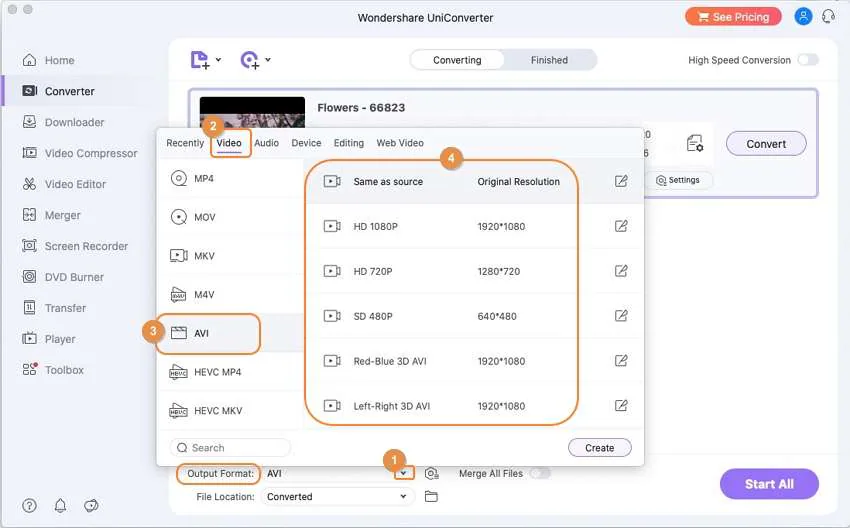Switch to the Video tab
850x528 pixels.
click(229, 143)
